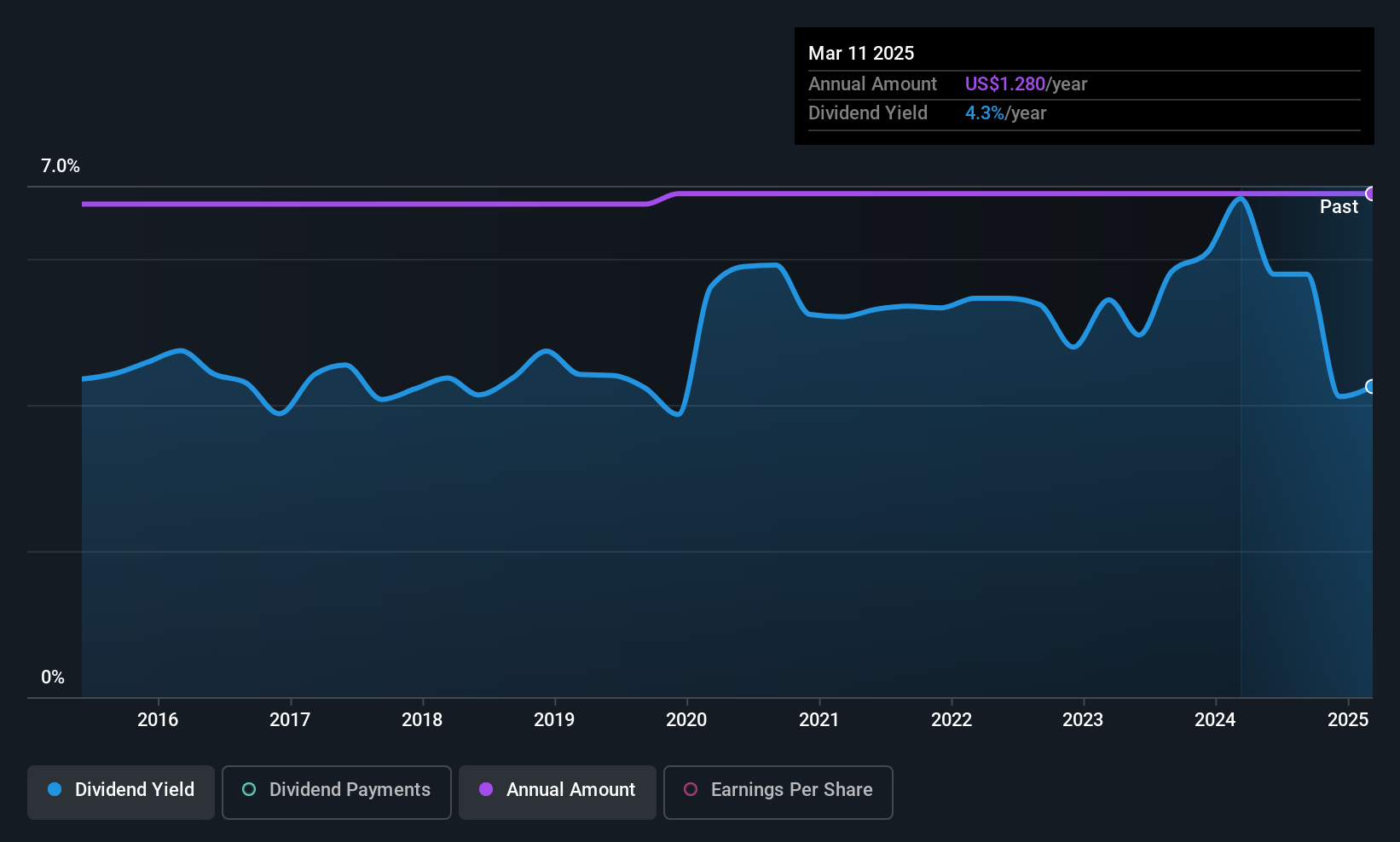
Task: Click the 2020 x-axis label
Action: (x=686, y=719)
